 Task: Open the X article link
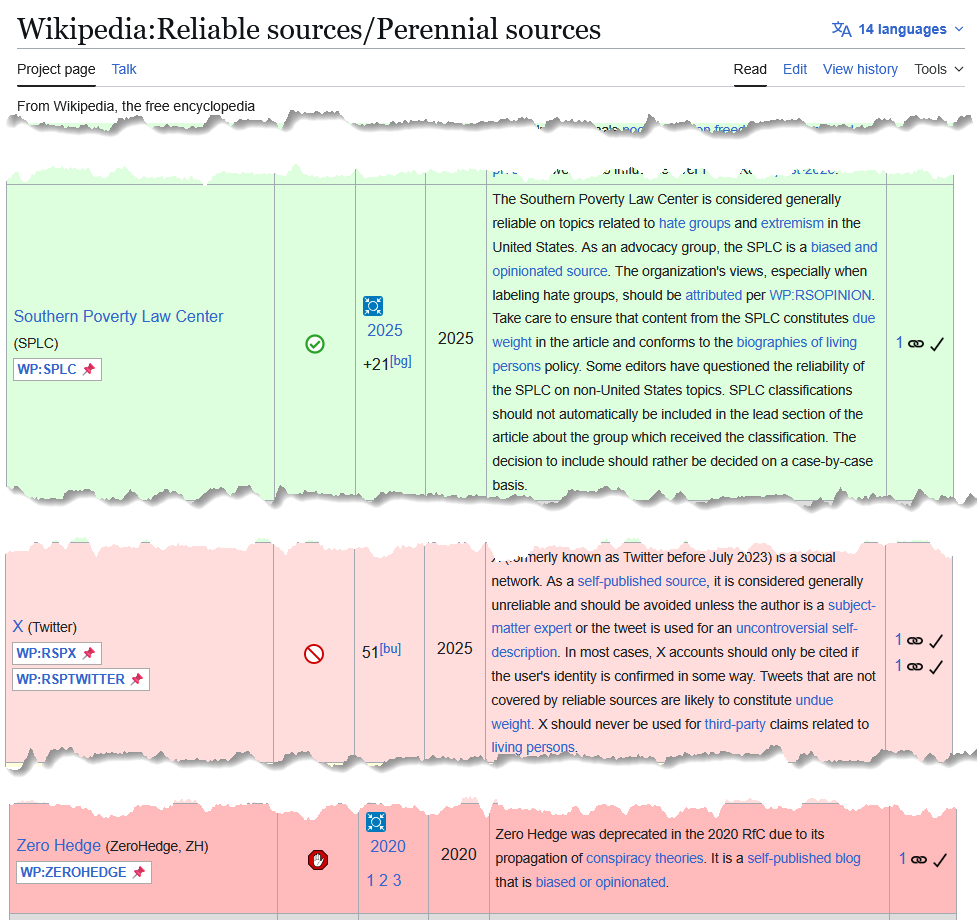point(18,627)
